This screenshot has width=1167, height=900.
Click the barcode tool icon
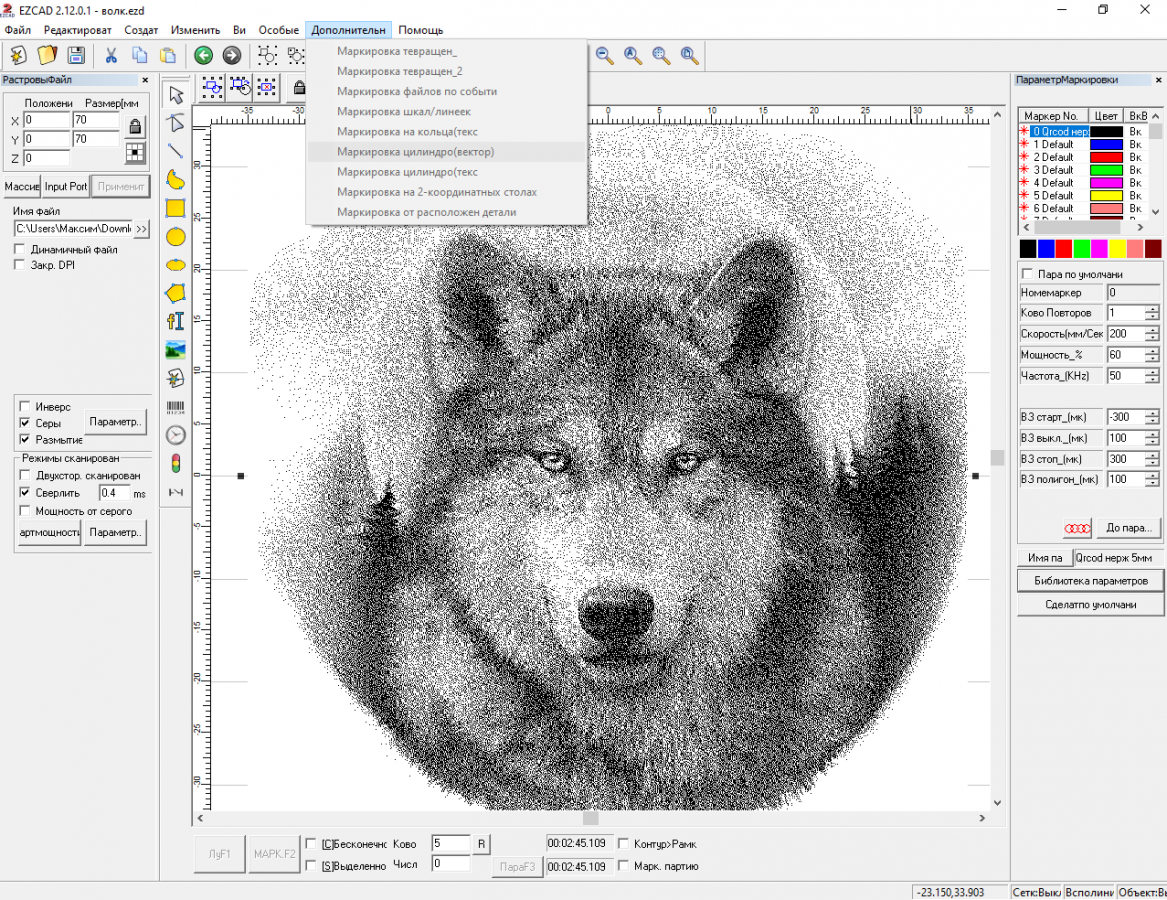(176, 407)
